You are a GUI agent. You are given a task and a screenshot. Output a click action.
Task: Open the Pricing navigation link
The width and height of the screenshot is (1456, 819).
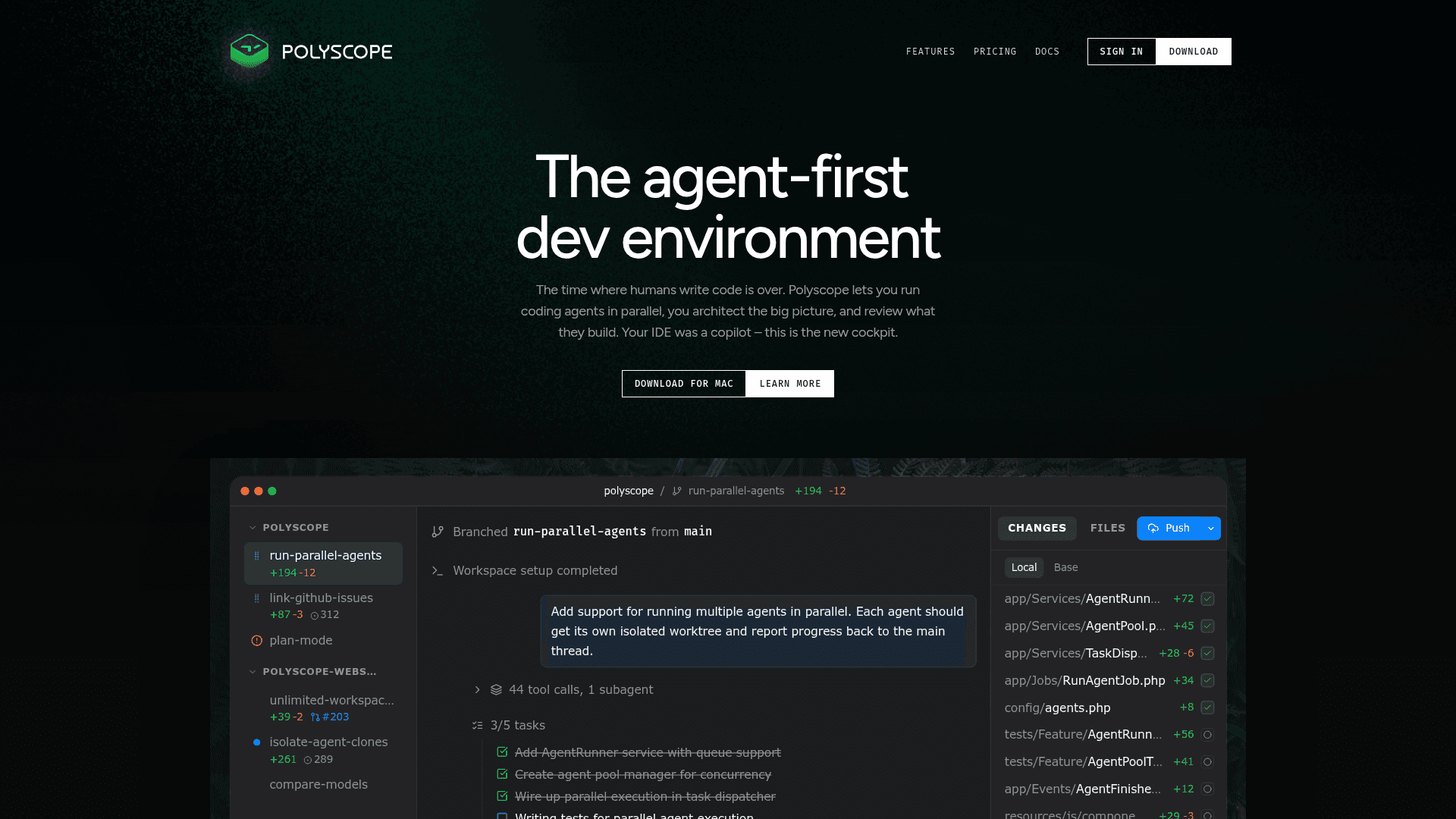coord(994,52)
